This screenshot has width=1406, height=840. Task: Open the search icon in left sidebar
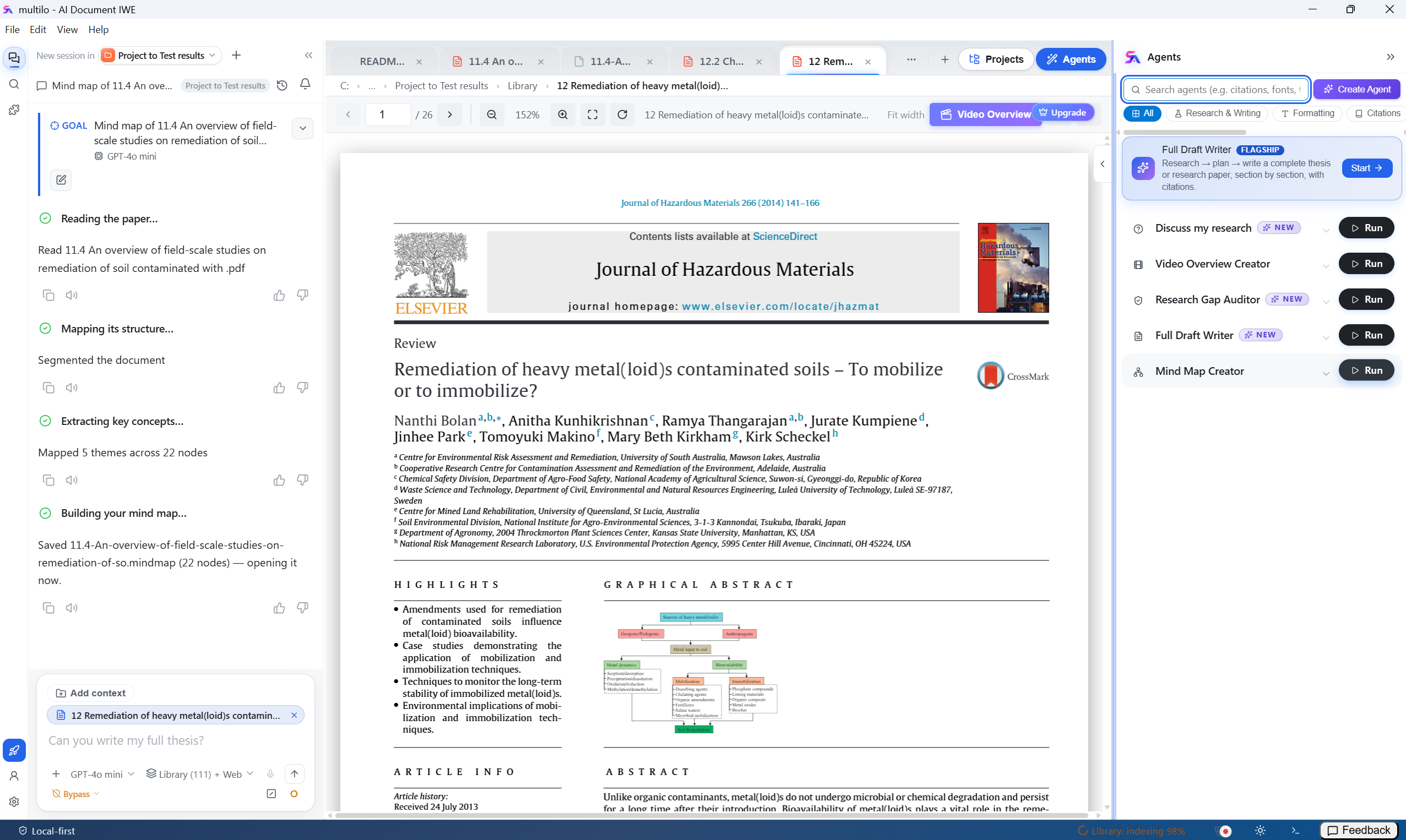tap(14, 84)
